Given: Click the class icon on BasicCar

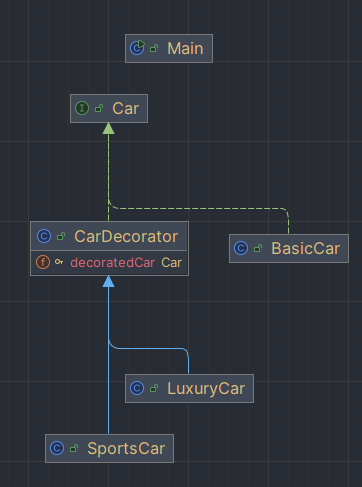Looking at the screenshot, I should pos(241,248).
